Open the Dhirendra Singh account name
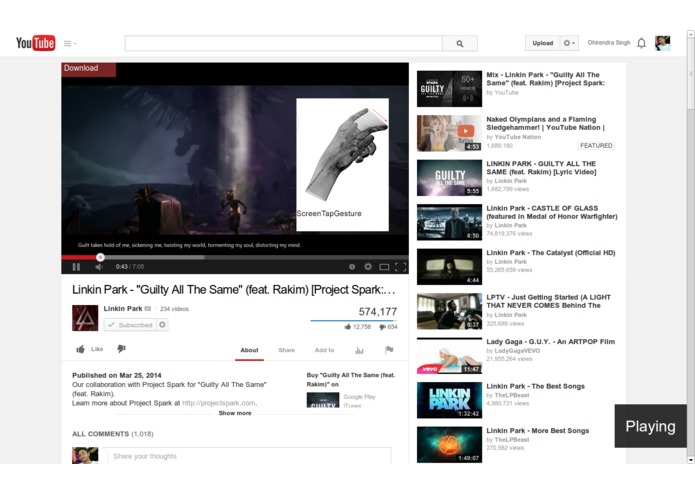The width and height of the screenshot is (695, 494). point(609,43)
